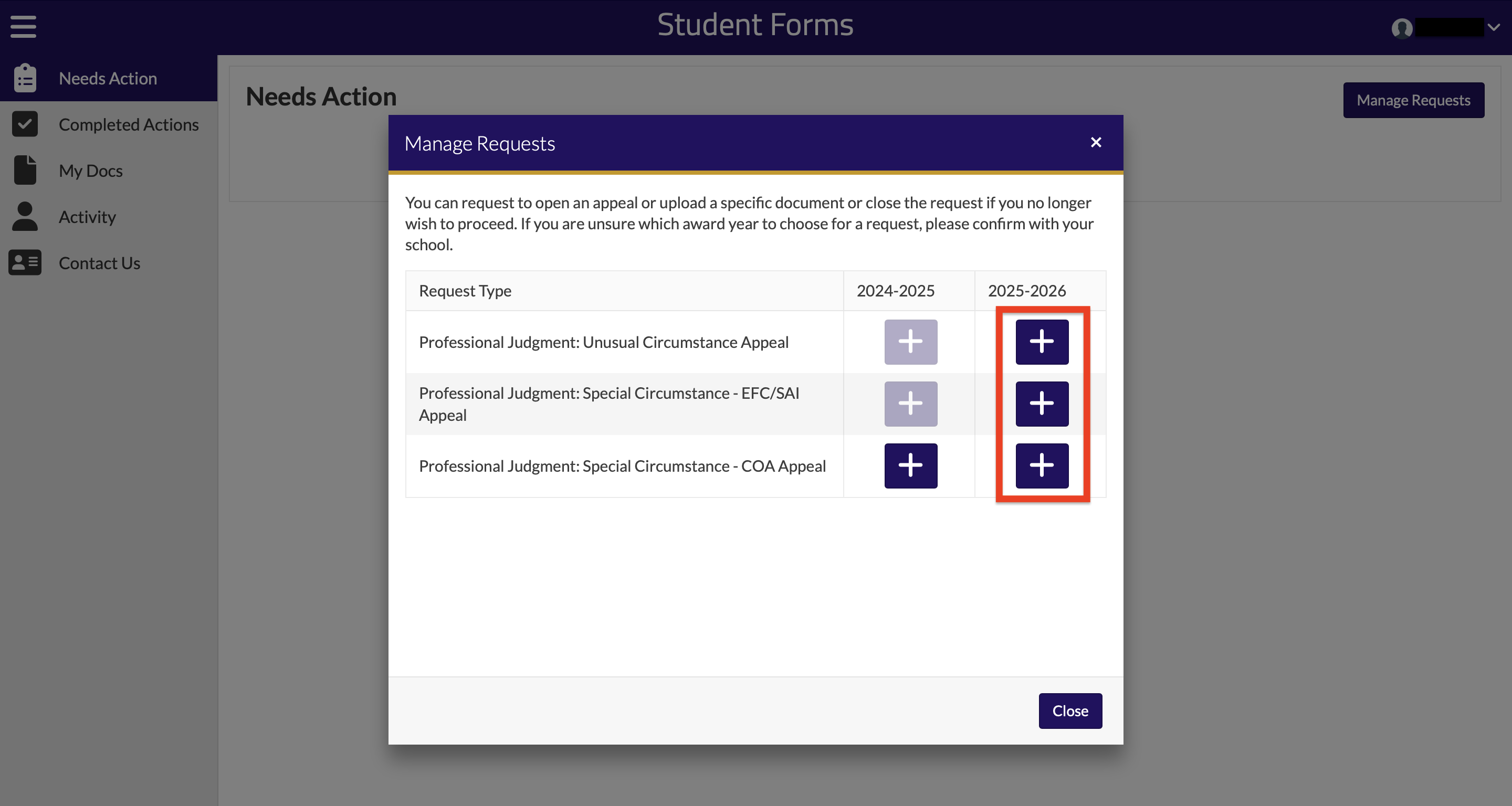Screen dimensions: 1512x806
Task: Open the hamburger menu icon
Action: (x=24, y=26)
